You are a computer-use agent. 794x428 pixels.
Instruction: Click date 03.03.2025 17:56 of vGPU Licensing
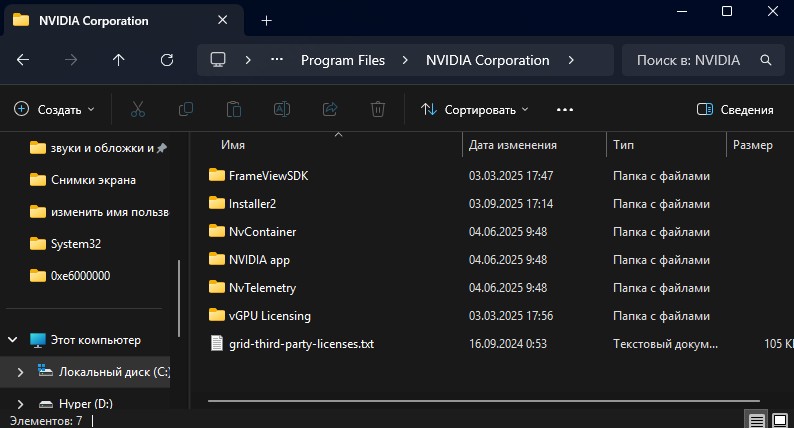point(510,316)
